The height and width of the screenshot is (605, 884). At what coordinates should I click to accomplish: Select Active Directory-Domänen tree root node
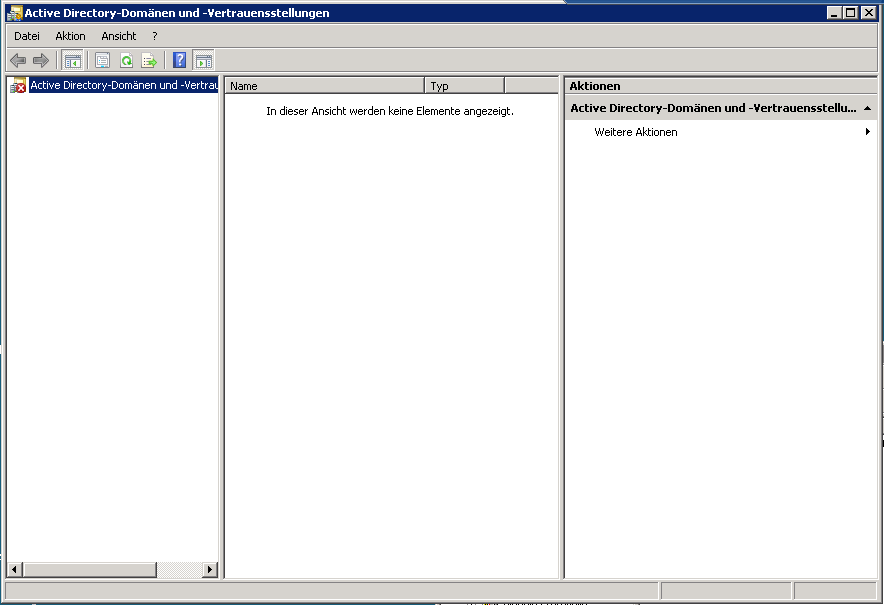[x=123, y=85]
